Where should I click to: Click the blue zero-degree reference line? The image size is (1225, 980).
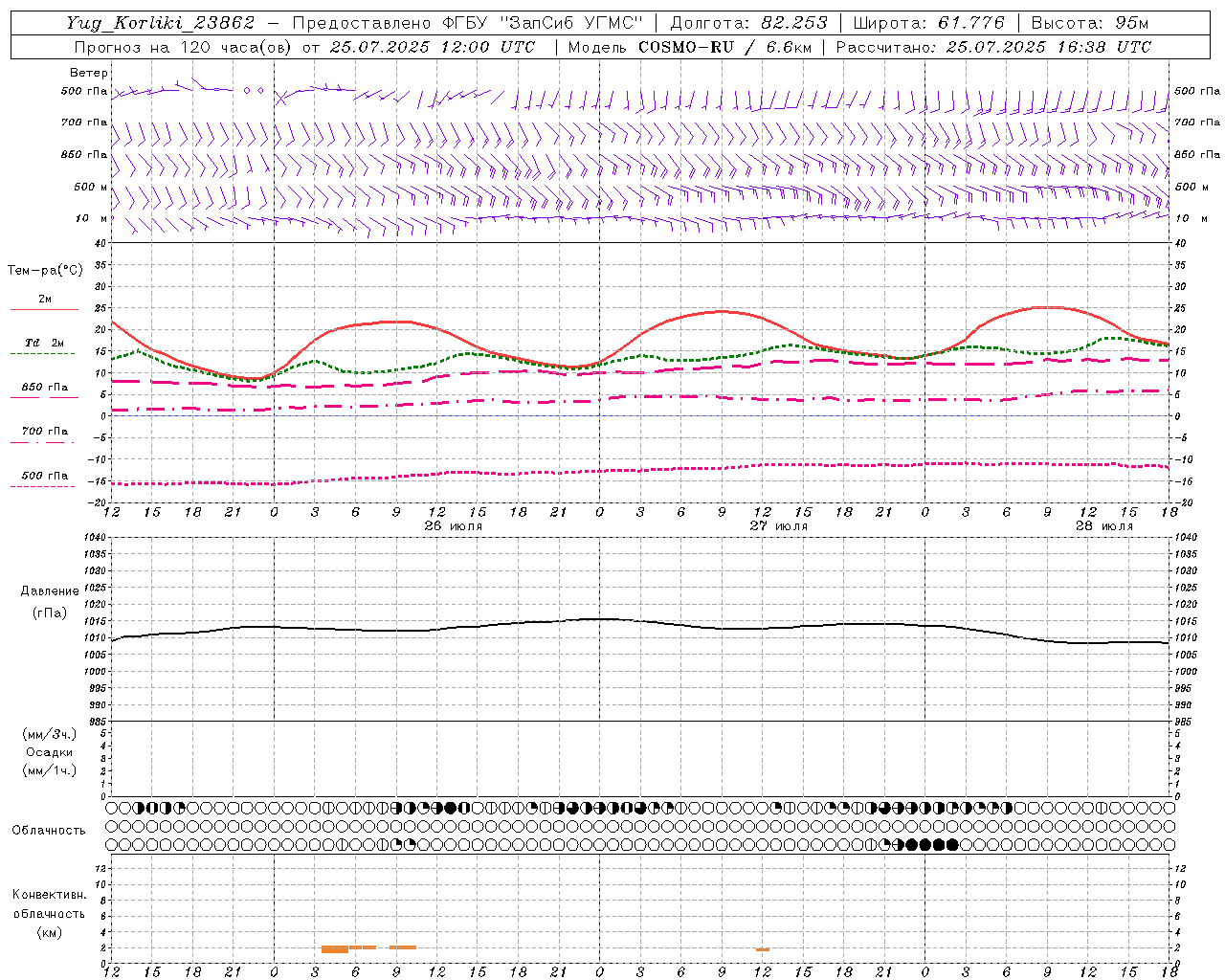coord(640,415)
